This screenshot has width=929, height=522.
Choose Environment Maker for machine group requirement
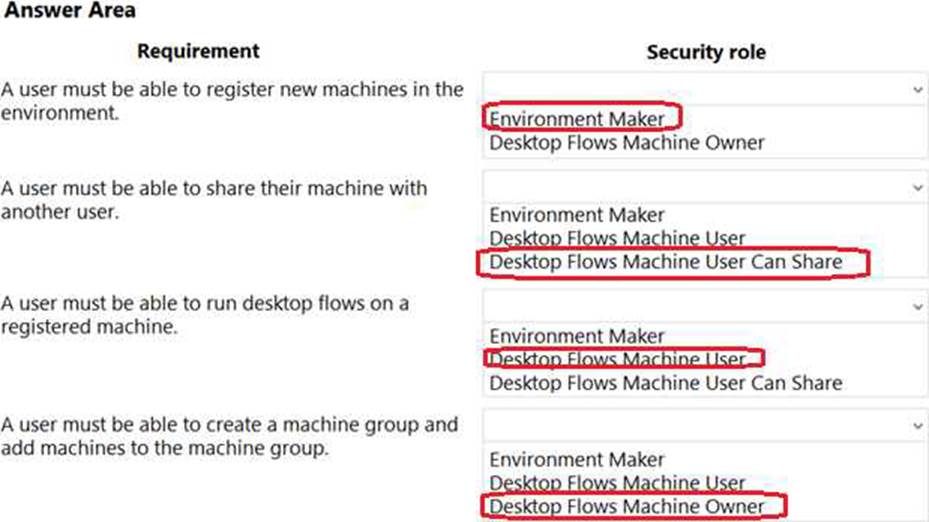click(577, 459)
